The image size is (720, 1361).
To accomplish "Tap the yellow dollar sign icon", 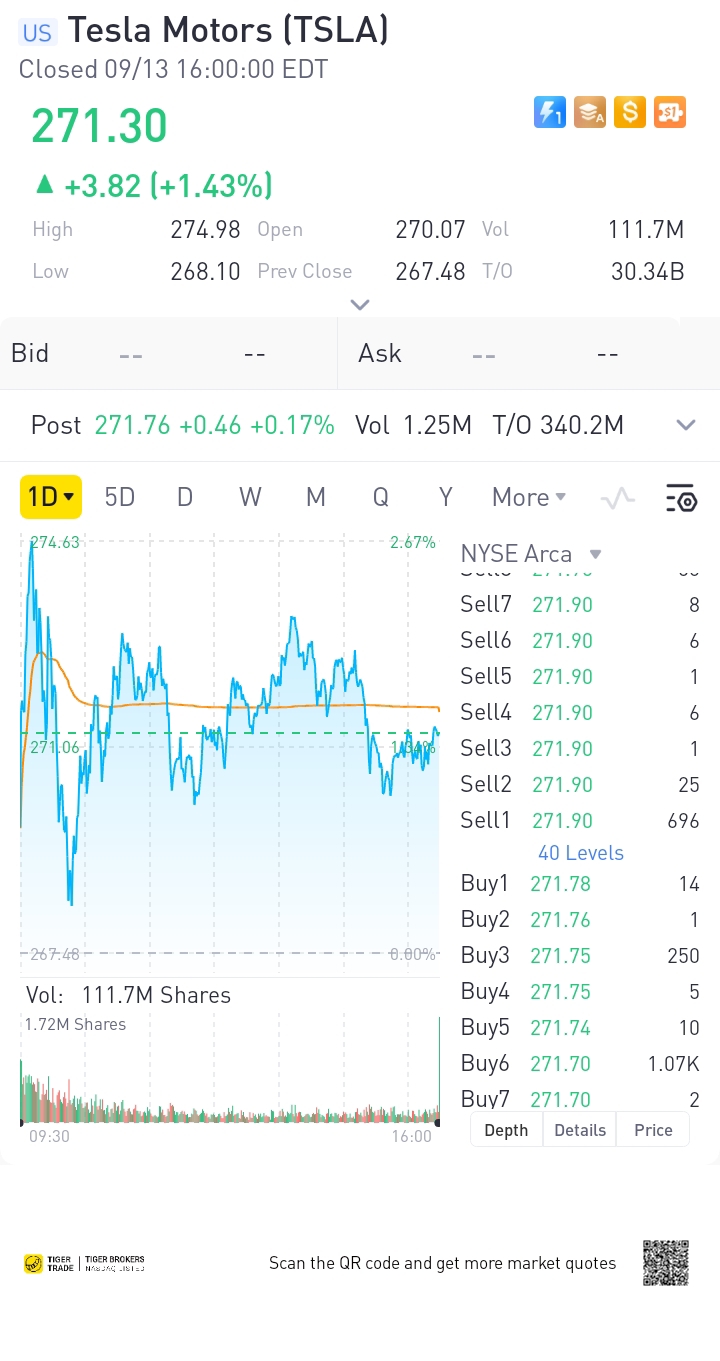I will click(x=630, y=112).
